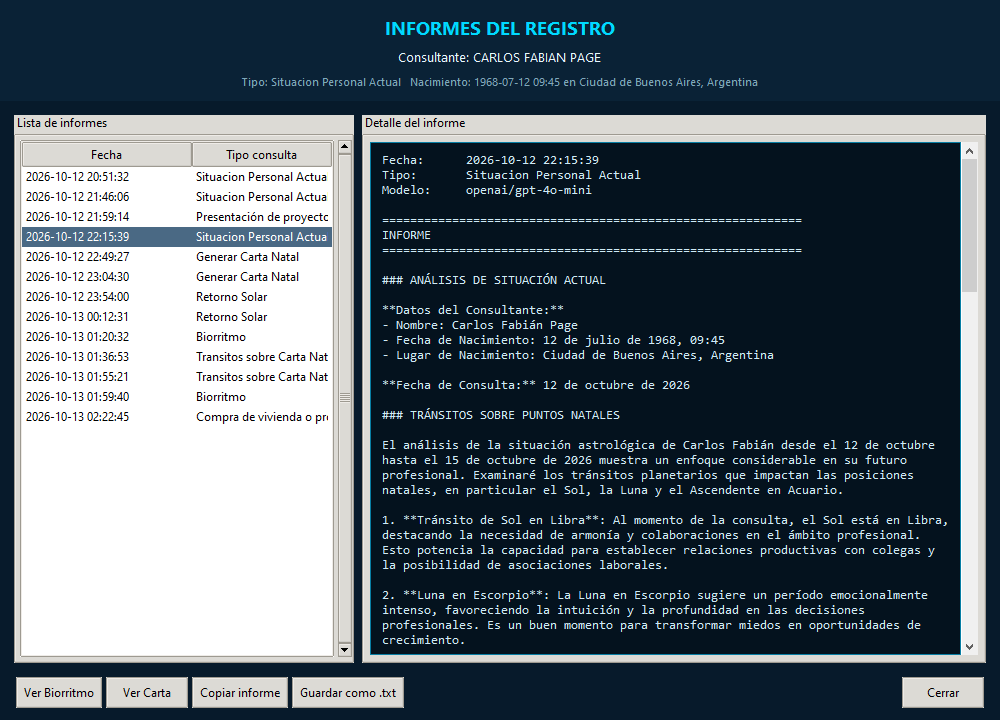Close the window with Cerrar button

click(943, 693)
